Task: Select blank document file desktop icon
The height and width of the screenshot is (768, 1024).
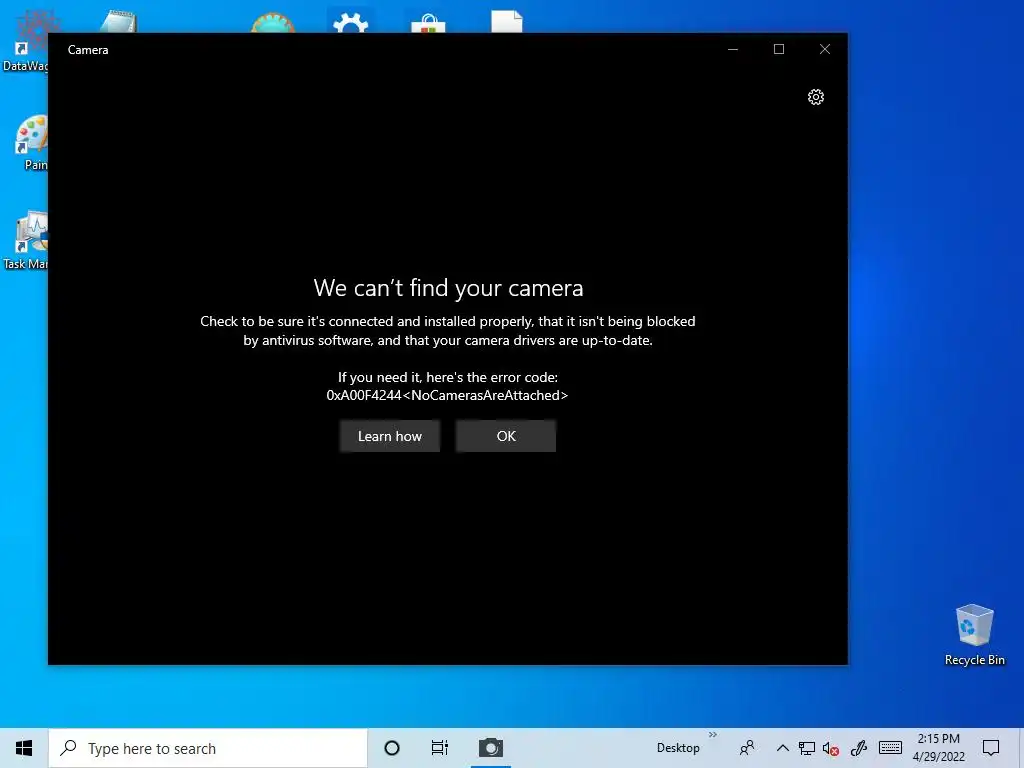Action: tap(507, 22)
